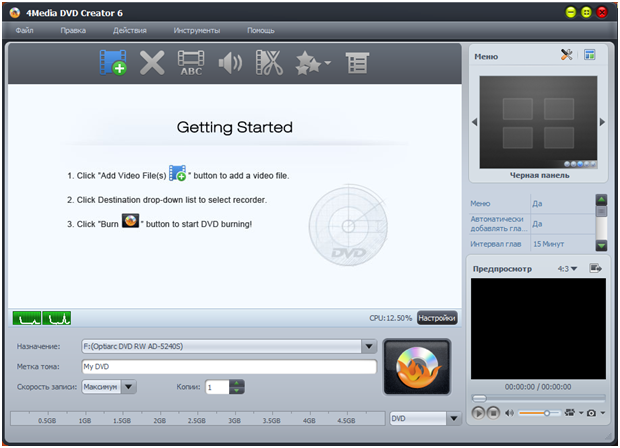Screen dimensions: 620x448
Task: Open the Помощь menu
Action: point(261,30)
